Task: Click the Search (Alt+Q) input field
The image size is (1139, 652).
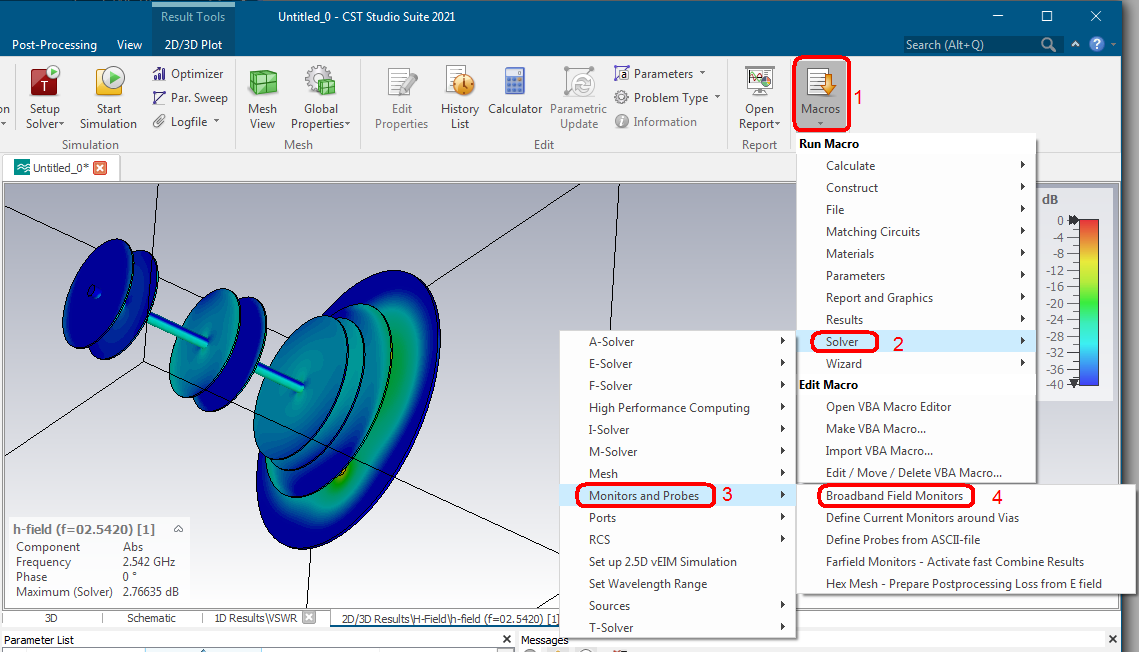Action: [x=971, y=44]
